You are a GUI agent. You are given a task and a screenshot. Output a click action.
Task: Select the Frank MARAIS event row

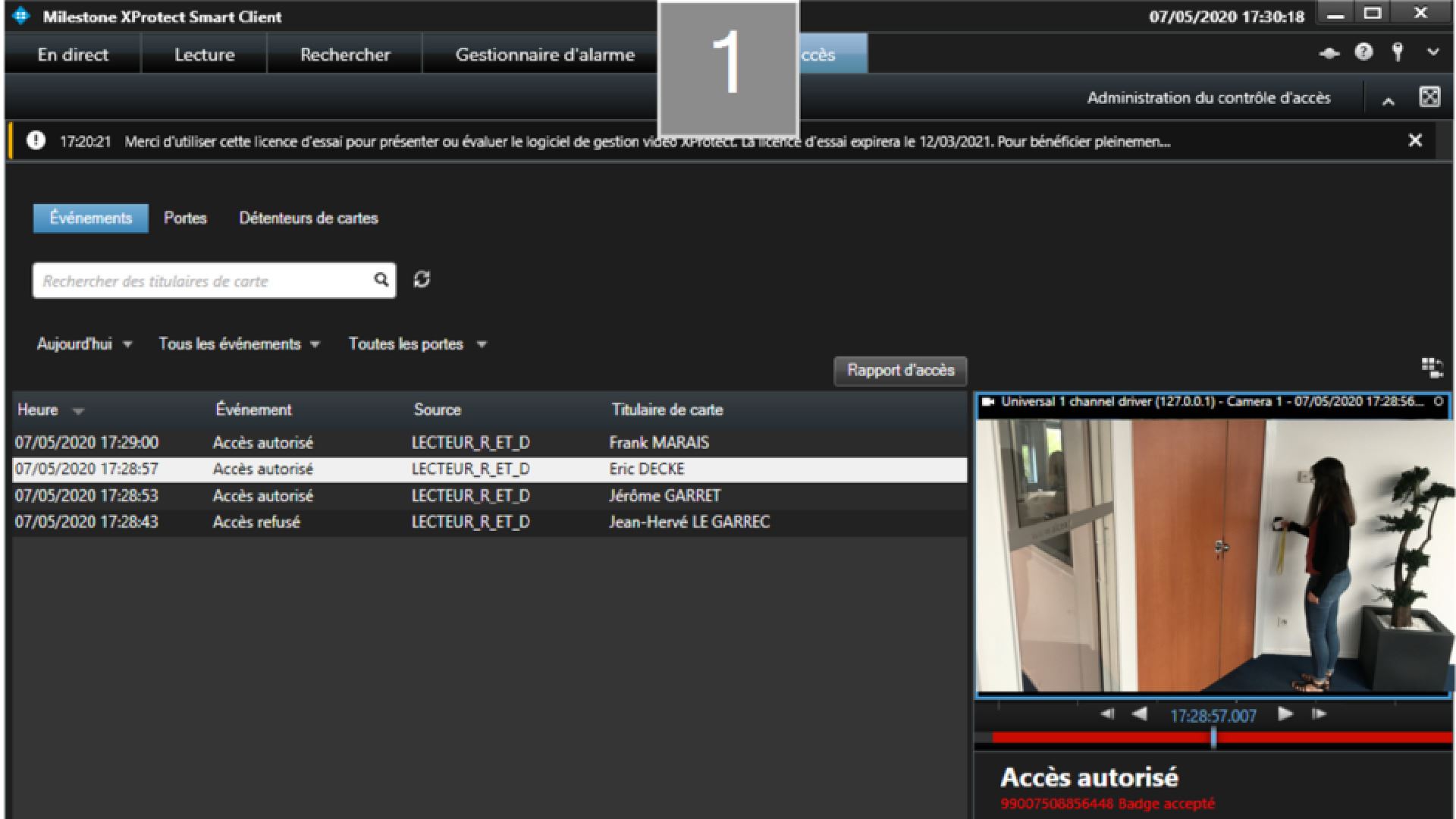pyautogui.click(x=490, y=443)
